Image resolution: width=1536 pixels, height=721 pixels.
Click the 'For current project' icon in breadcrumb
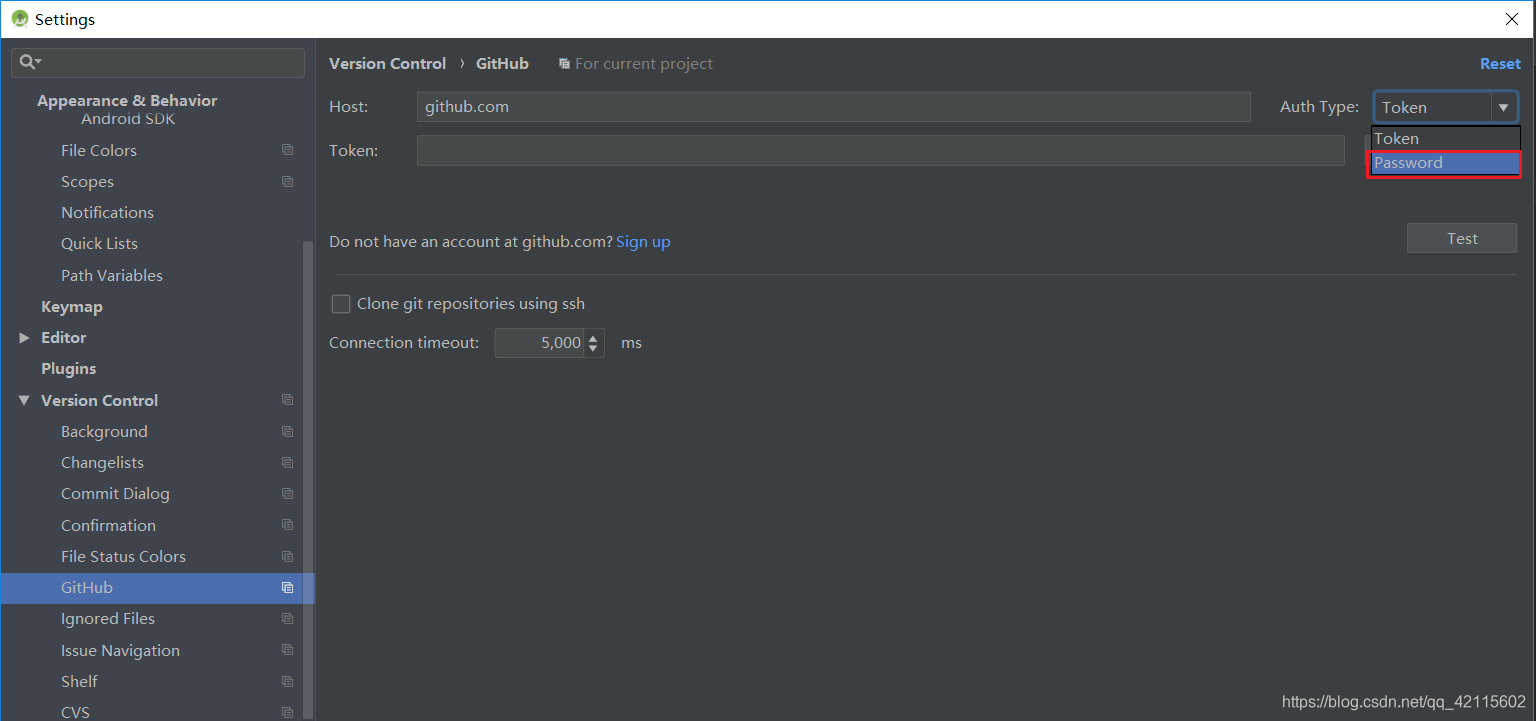(x=565, y=63)
